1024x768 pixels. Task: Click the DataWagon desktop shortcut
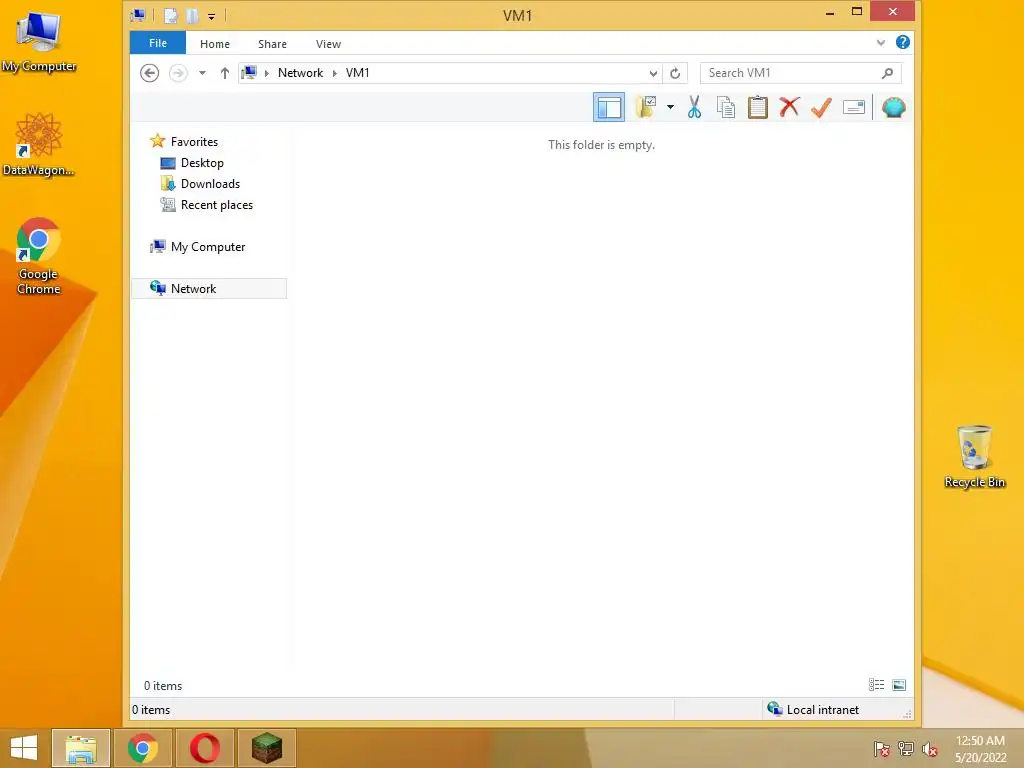tap(39, 144)
